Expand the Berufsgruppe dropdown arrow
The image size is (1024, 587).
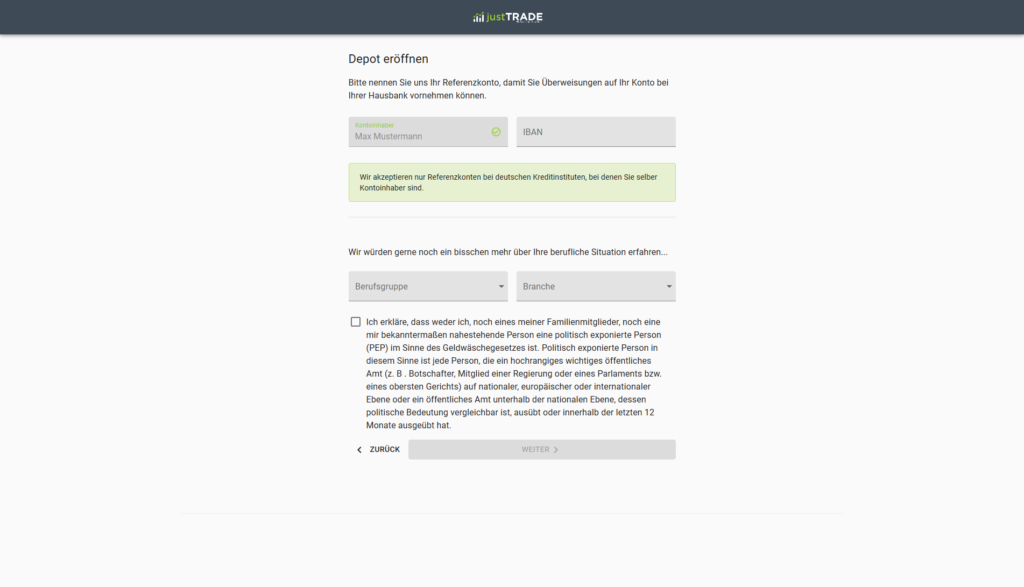501,287
